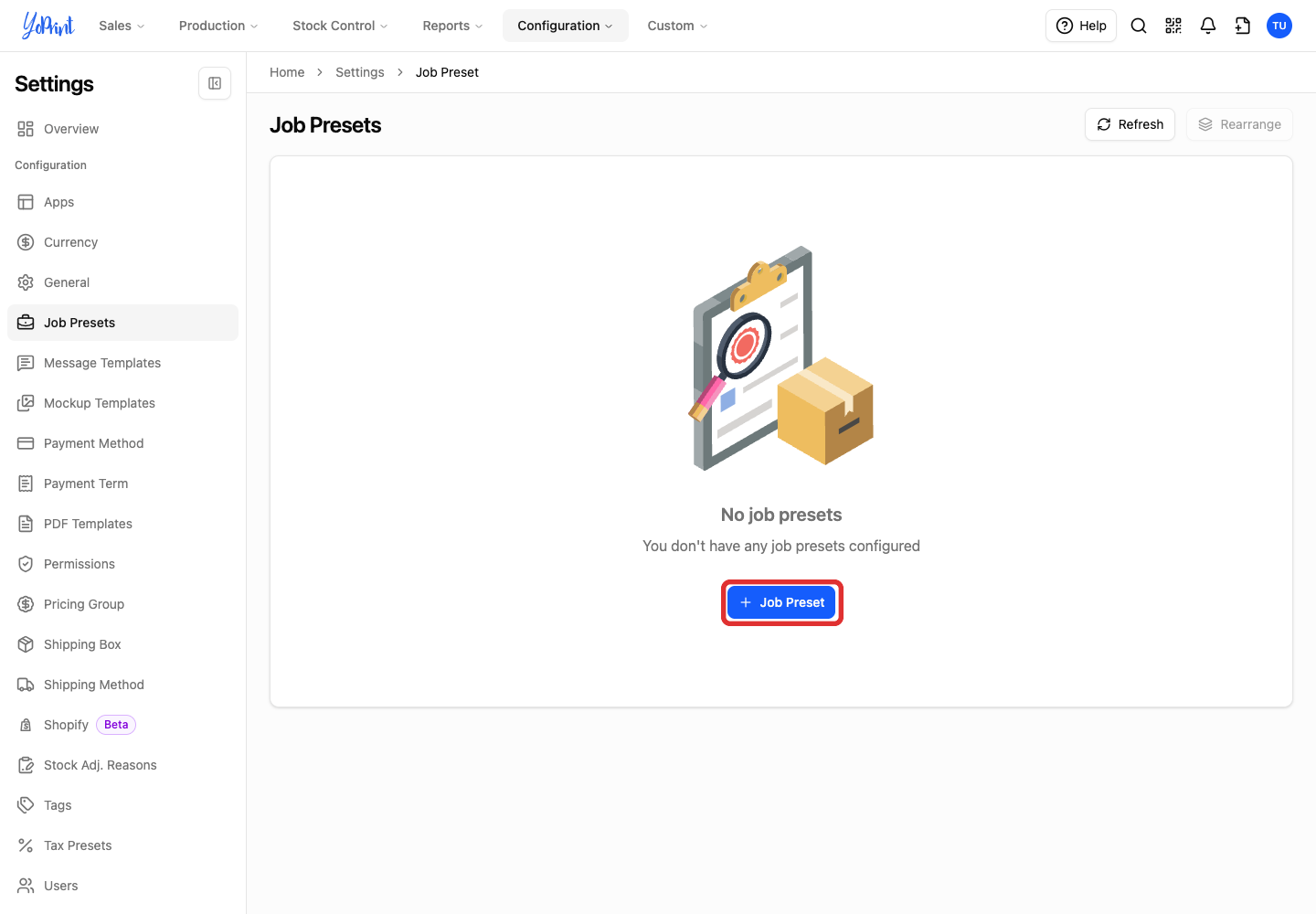Viewport: 1316px width, 914px height.
Task: Select Pricing Group in sidebar
Action: pyautogui.click(x=122, y=604)
